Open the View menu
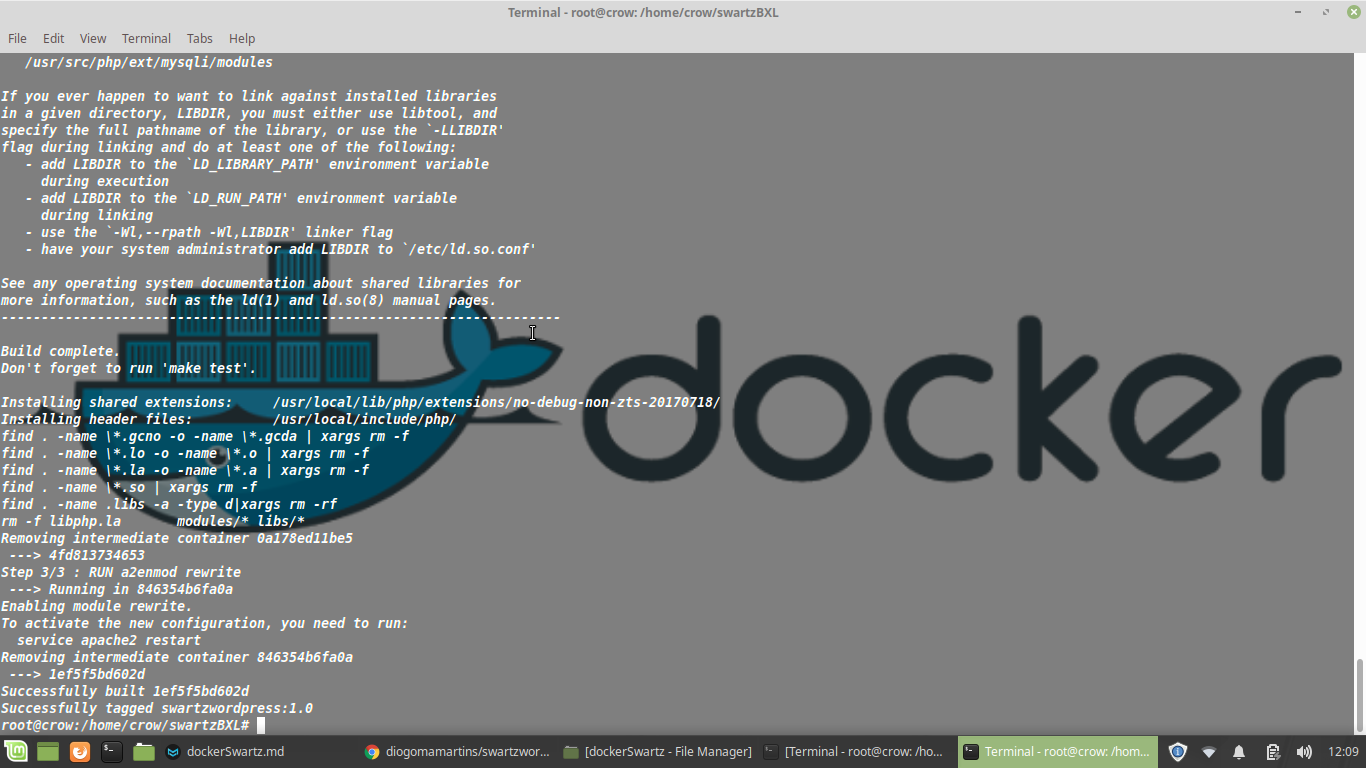Screen dimensions: 1366x768 click(93, 38)
